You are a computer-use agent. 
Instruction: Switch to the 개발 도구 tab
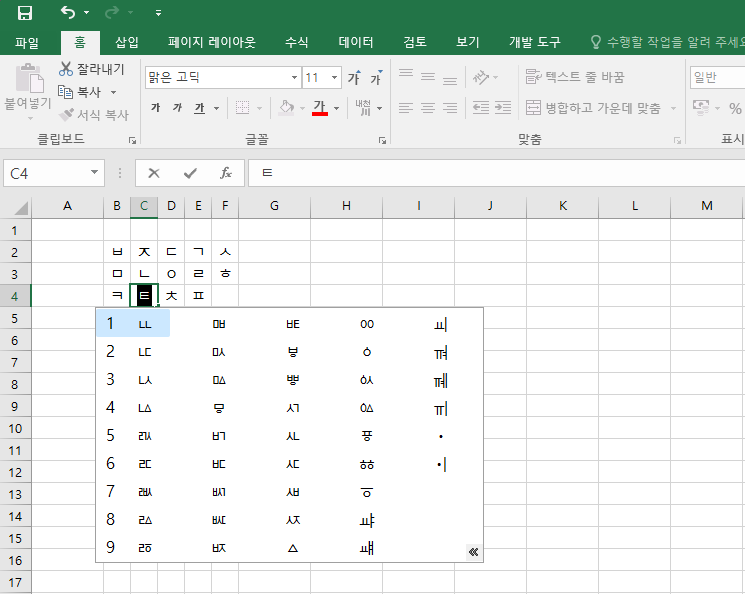click(x=535, y=43)
